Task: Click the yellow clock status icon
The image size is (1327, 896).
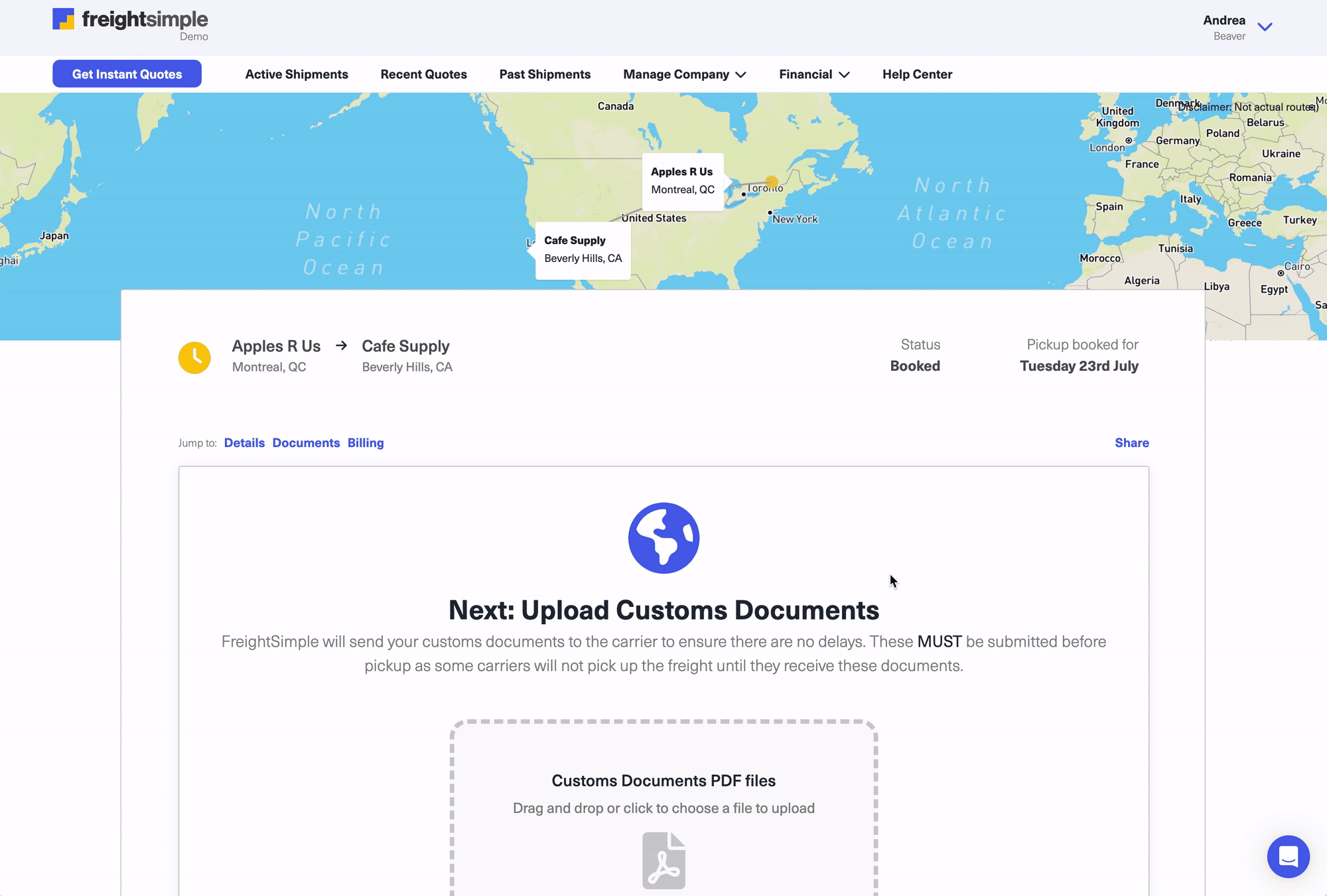Action: pyautogui.click(x=194, y=357)
